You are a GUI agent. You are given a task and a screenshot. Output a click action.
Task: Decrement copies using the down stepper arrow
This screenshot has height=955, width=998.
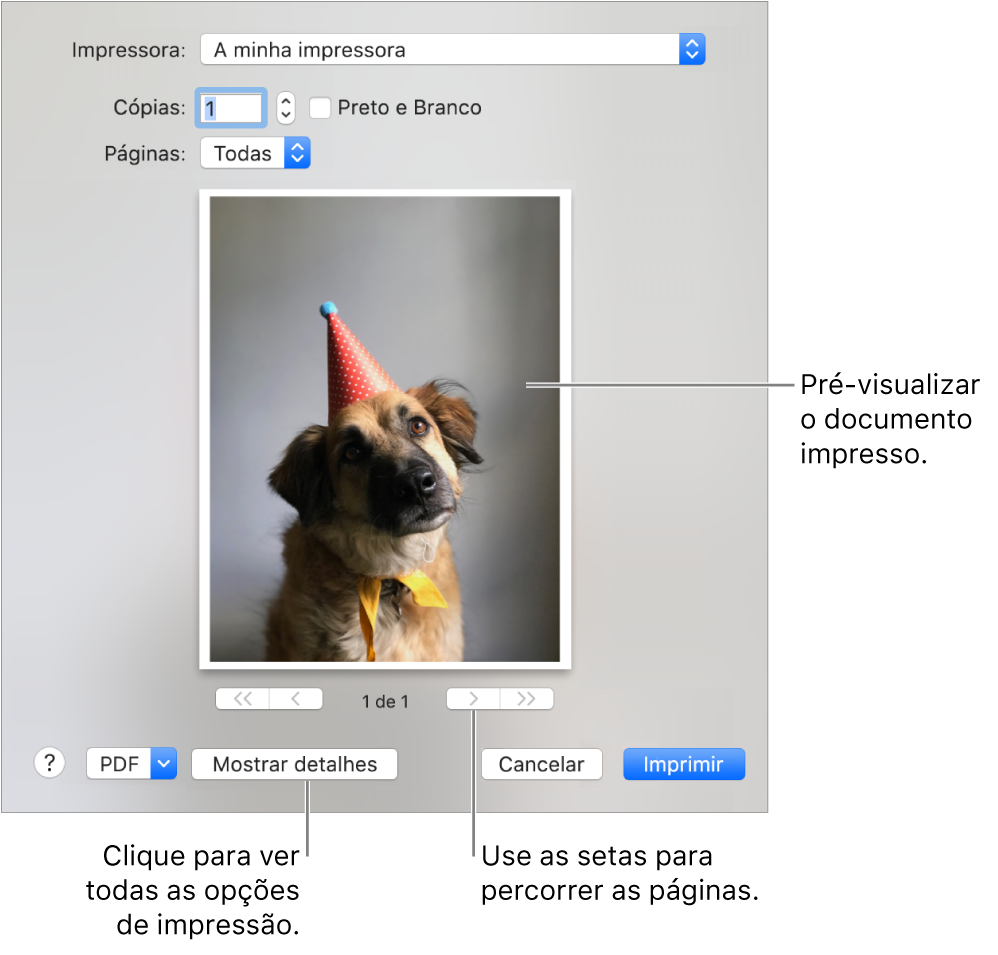pos(285,113)
